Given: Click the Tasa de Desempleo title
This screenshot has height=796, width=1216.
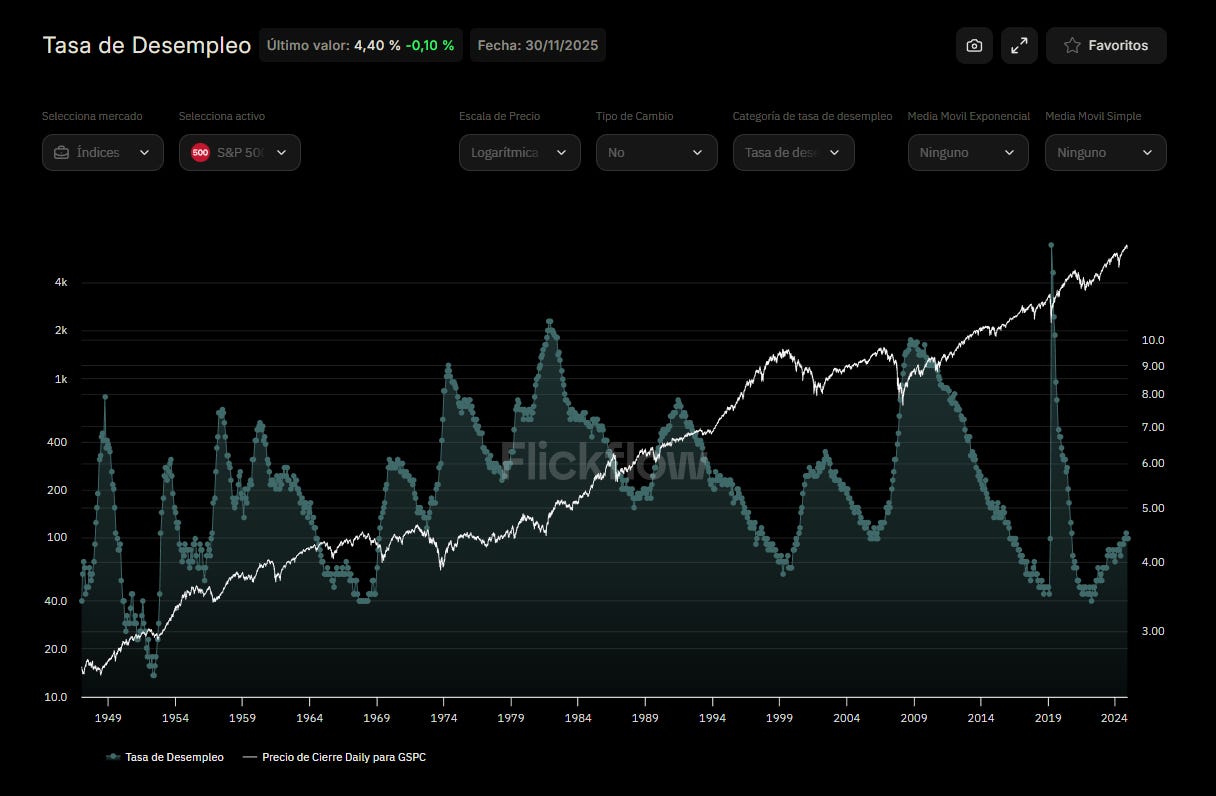Looking at the screenshot, I should pos(147,45).
